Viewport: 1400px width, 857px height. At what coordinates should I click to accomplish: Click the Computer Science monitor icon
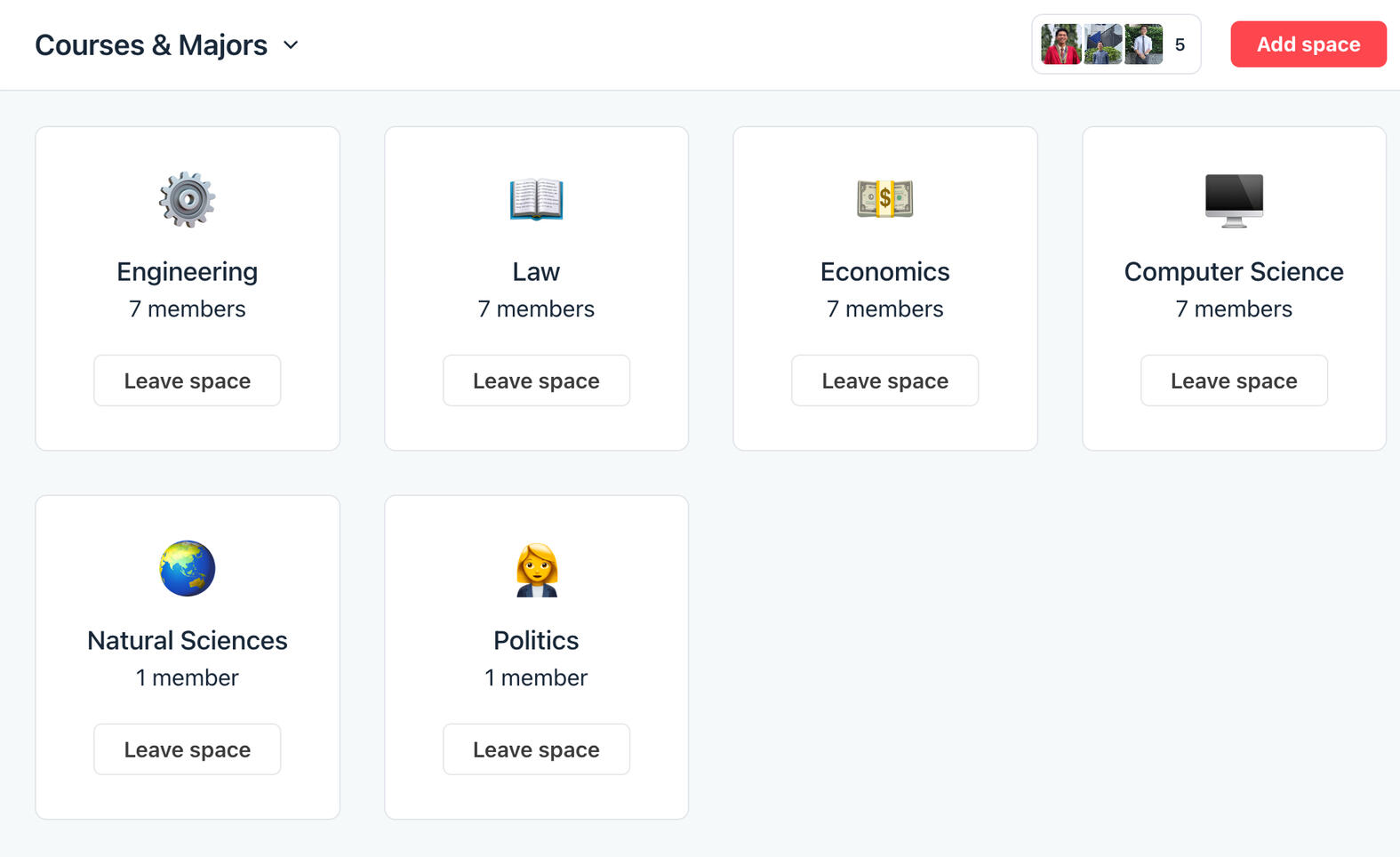(1234, 199)
